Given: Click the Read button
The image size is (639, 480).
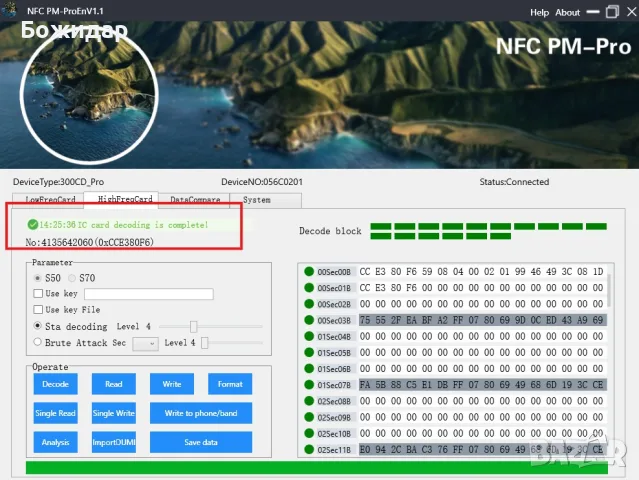Looking at the screenshot, I should [114, 384].
